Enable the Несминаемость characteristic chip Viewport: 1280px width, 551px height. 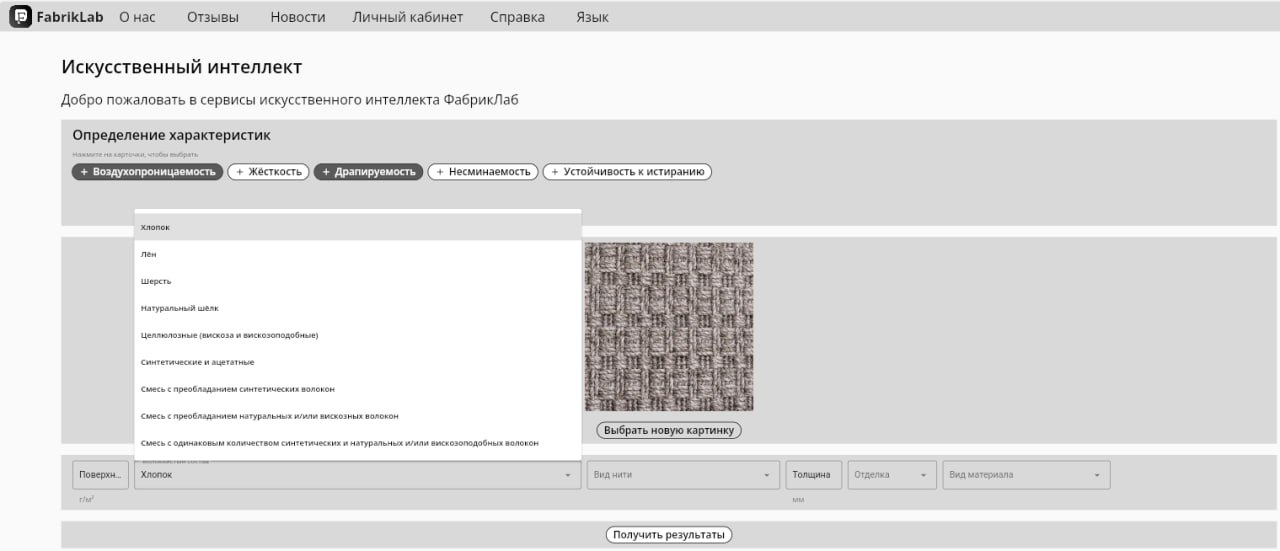pos(483,172)
